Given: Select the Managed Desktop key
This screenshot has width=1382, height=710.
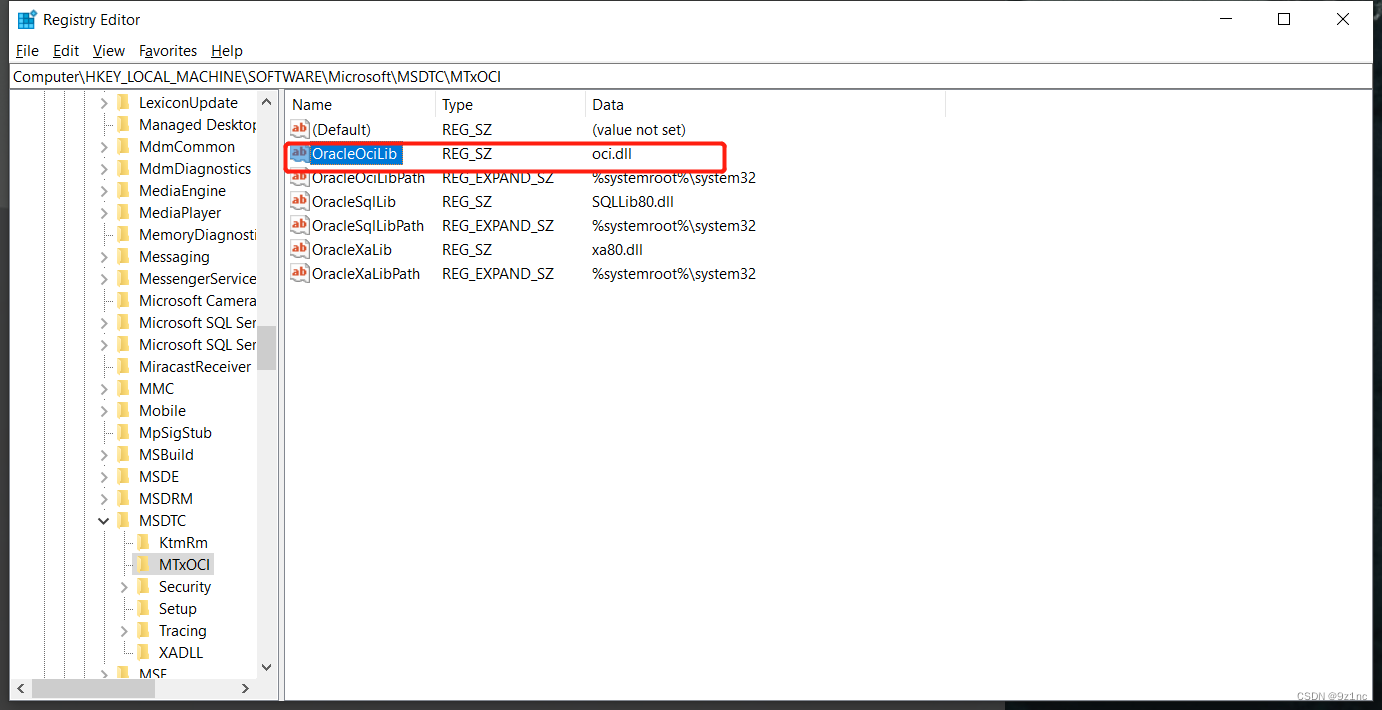Looking at the screenshot, I should (197, 125).
